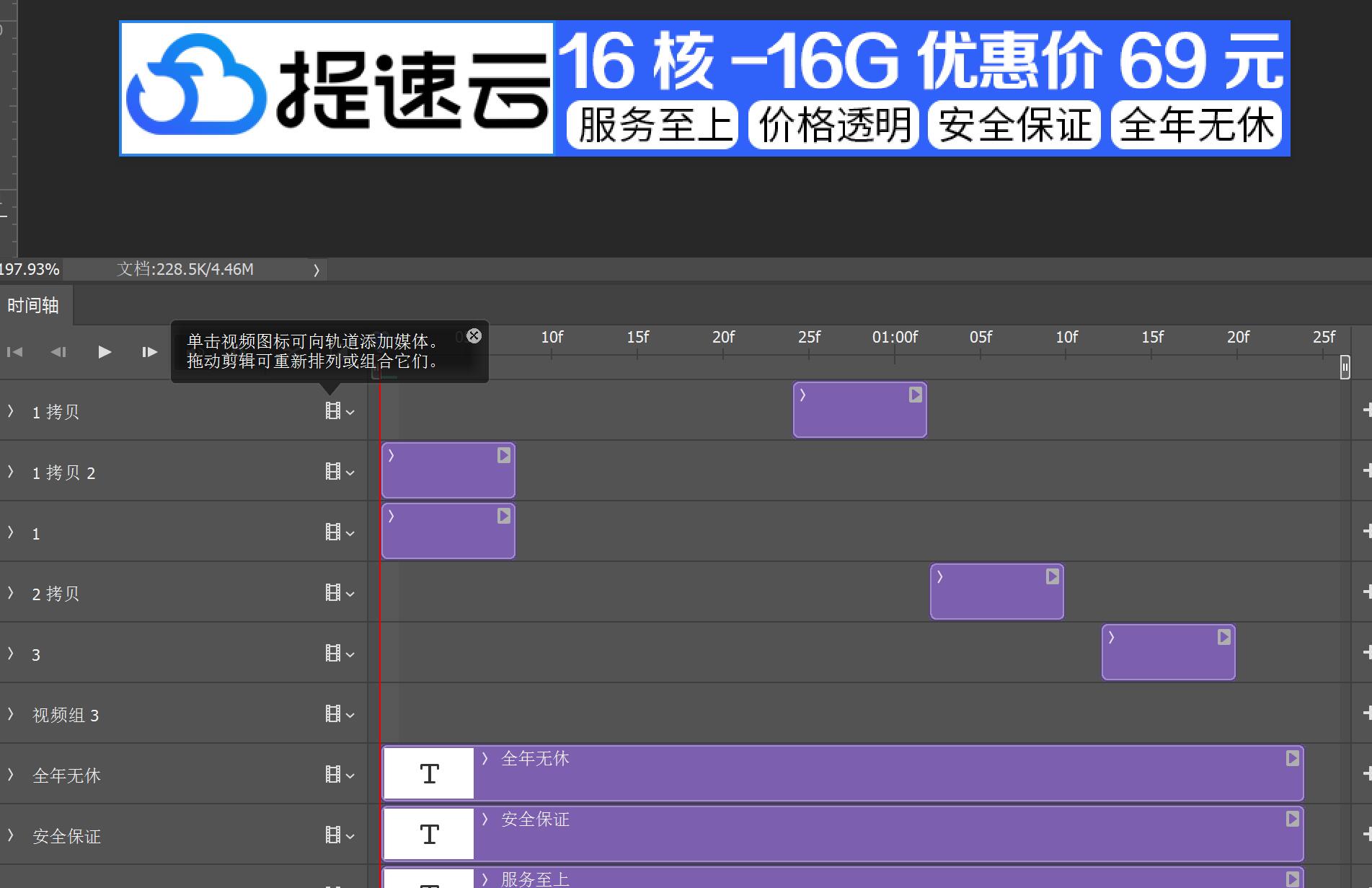Open document info arrow menu in status bar
The width and height of the screenshot is (1372, 888).
coord(316,270)
